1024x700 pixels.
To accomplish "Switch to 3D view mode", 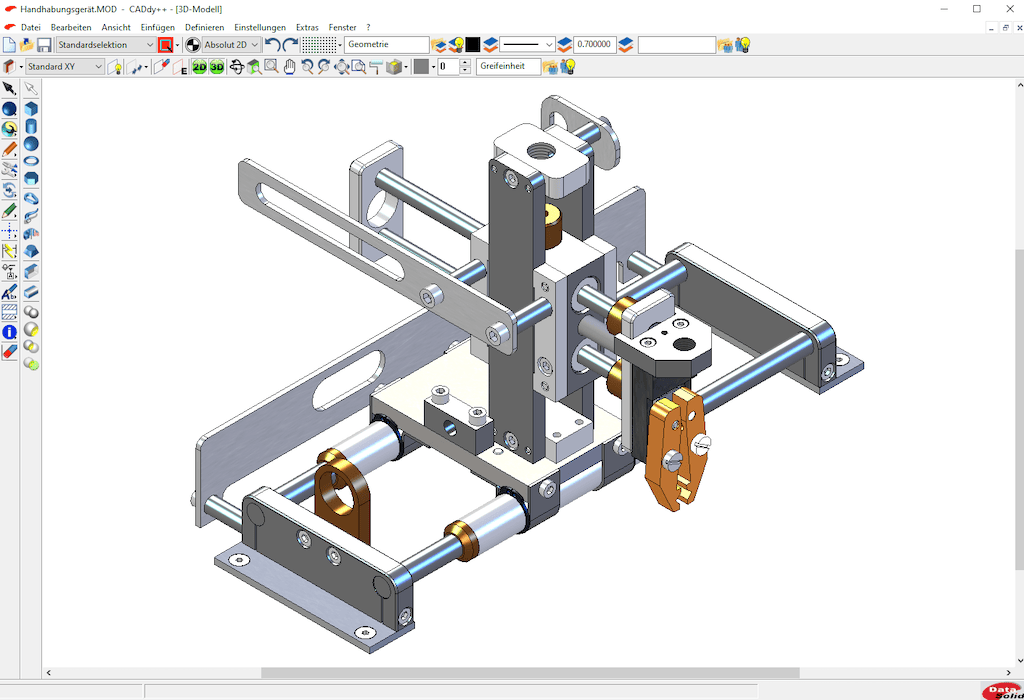I will tap(217, 67).
